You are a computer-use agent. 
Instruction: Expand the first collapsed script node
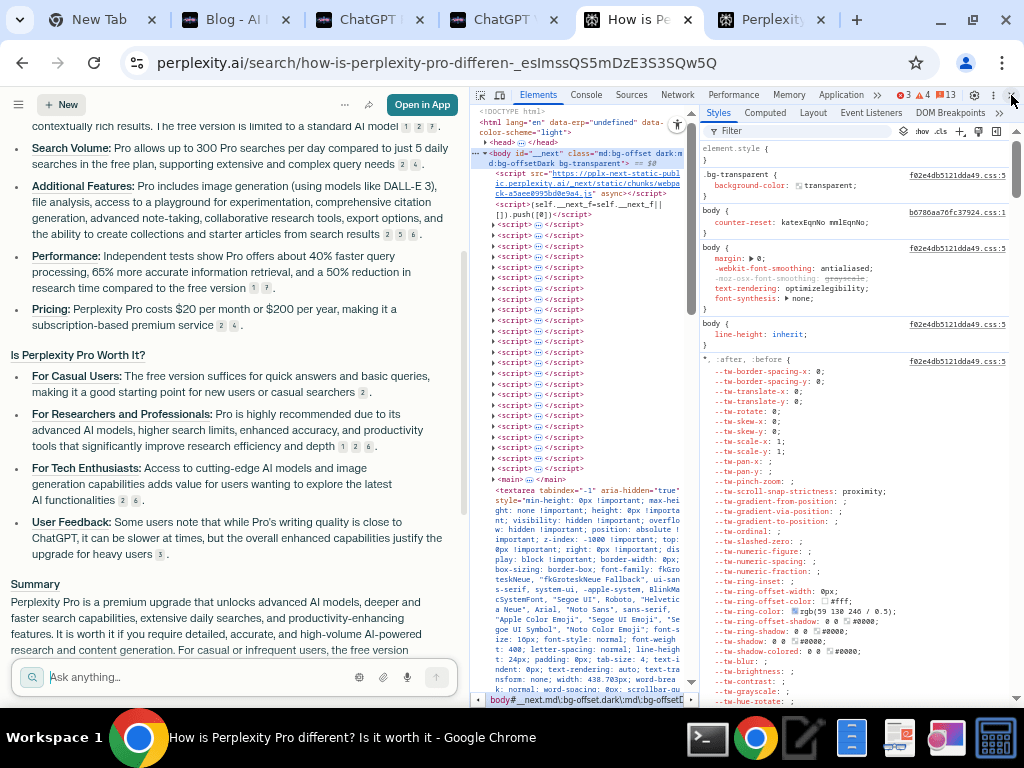click(494, 225)
